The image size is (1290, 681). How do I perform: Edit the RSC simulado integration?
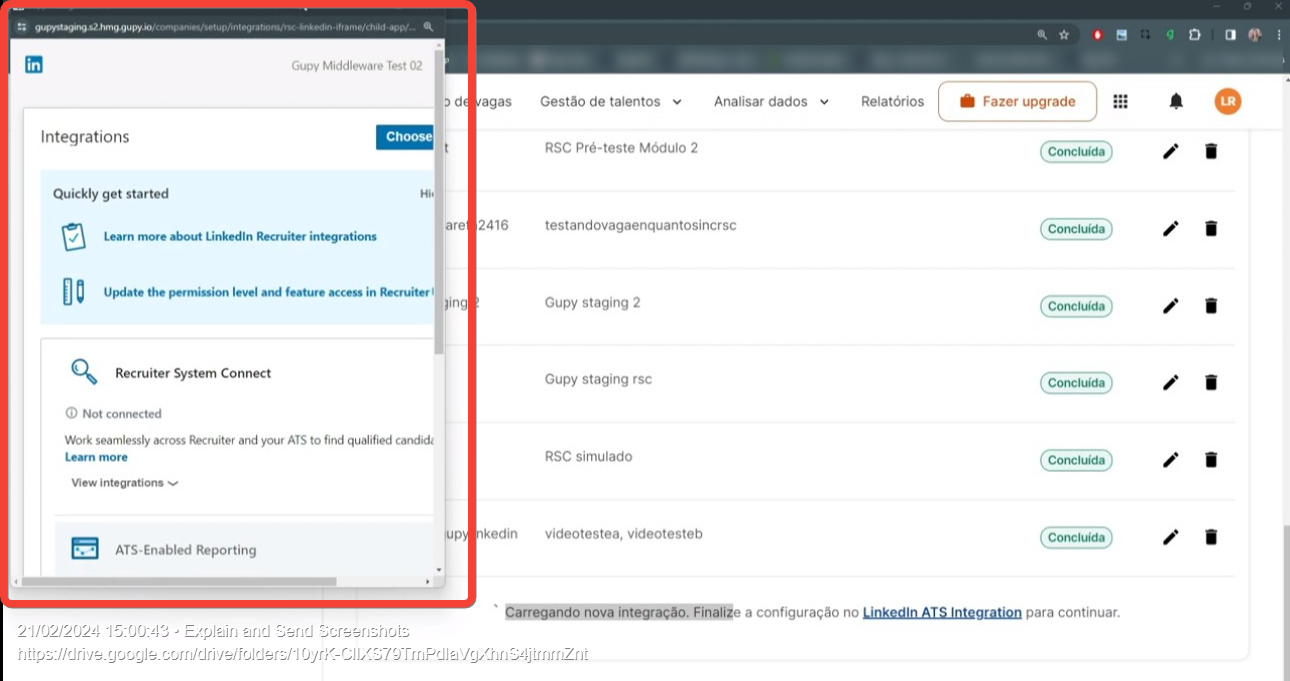click(x=1171, y=459)
